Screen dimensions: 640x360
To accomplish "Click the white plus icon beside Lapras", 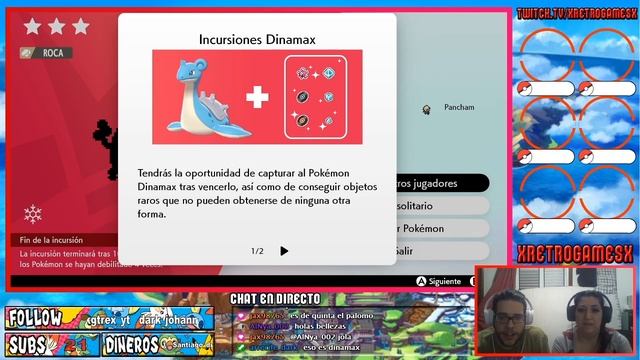I will 257,97.
